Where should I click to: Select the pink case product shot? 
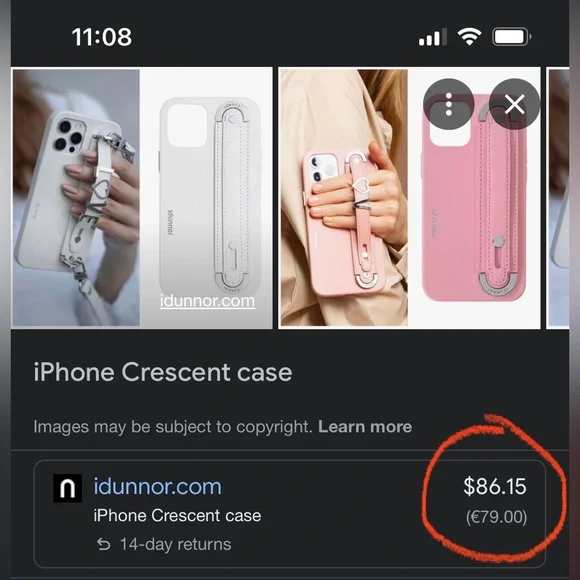(x=474, y=198)
